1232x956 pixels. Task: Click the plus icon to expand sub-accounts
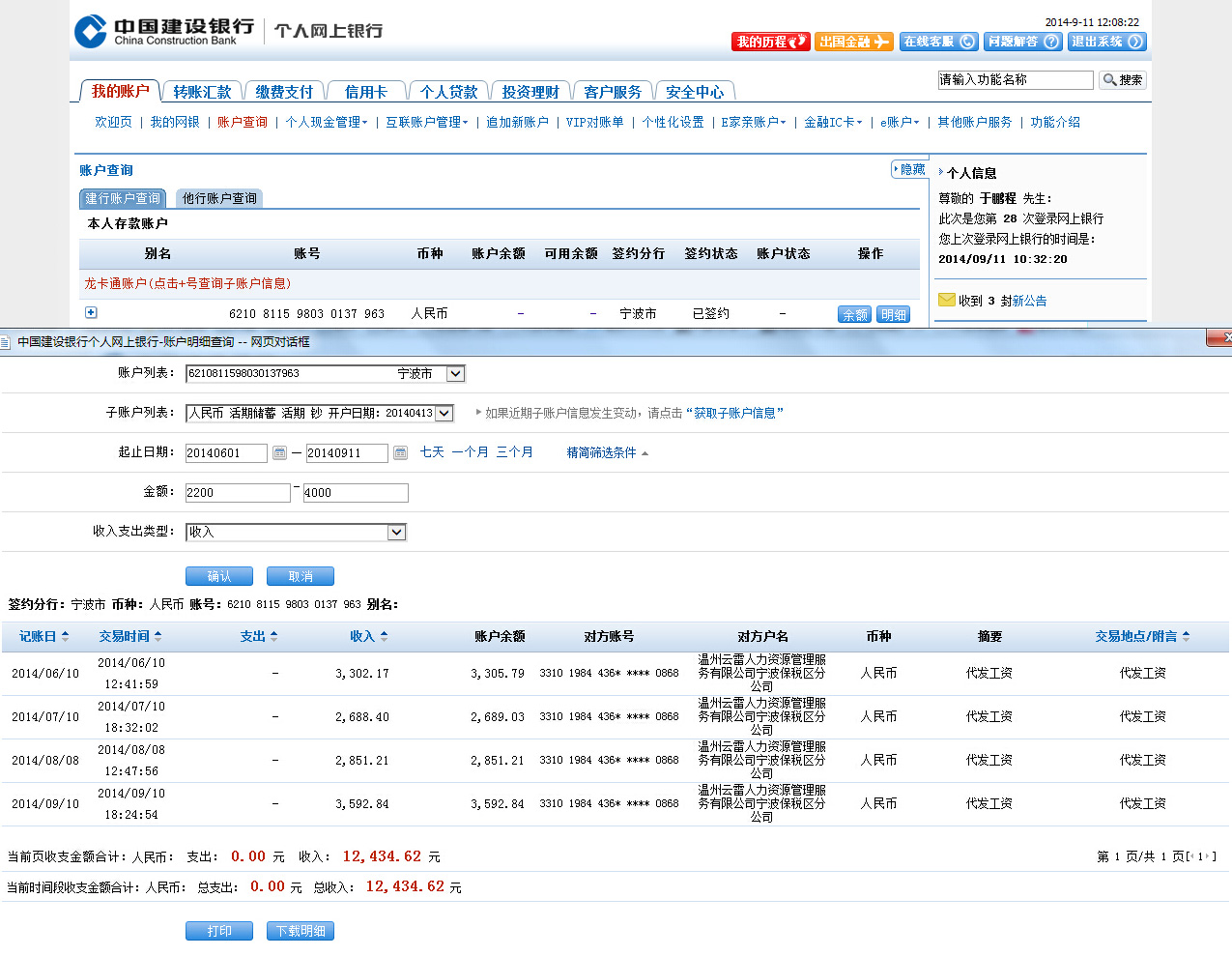[91, 312]
